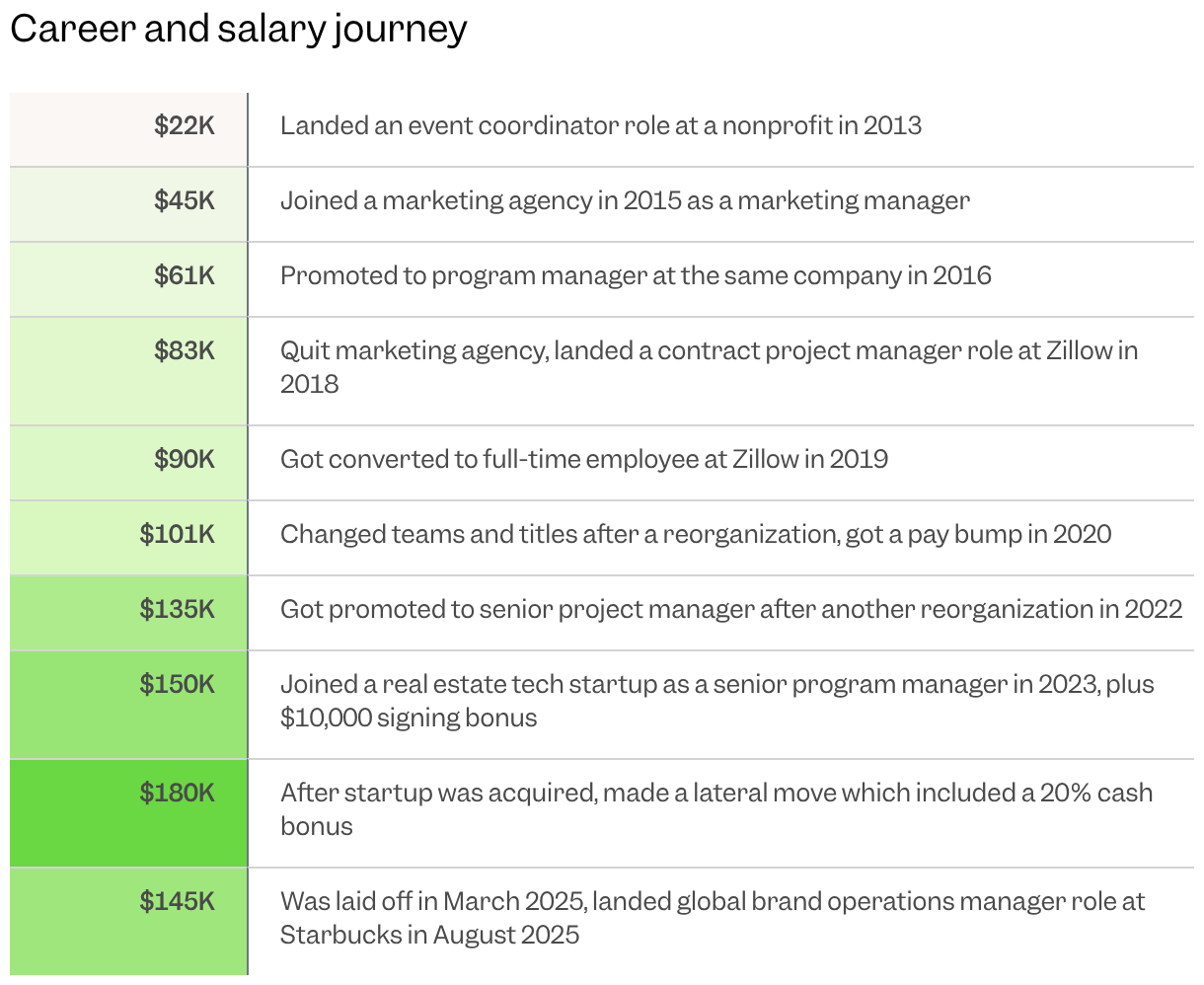Click the event coordinator role description
This screenshot has width=1204, height=985.
601,125
